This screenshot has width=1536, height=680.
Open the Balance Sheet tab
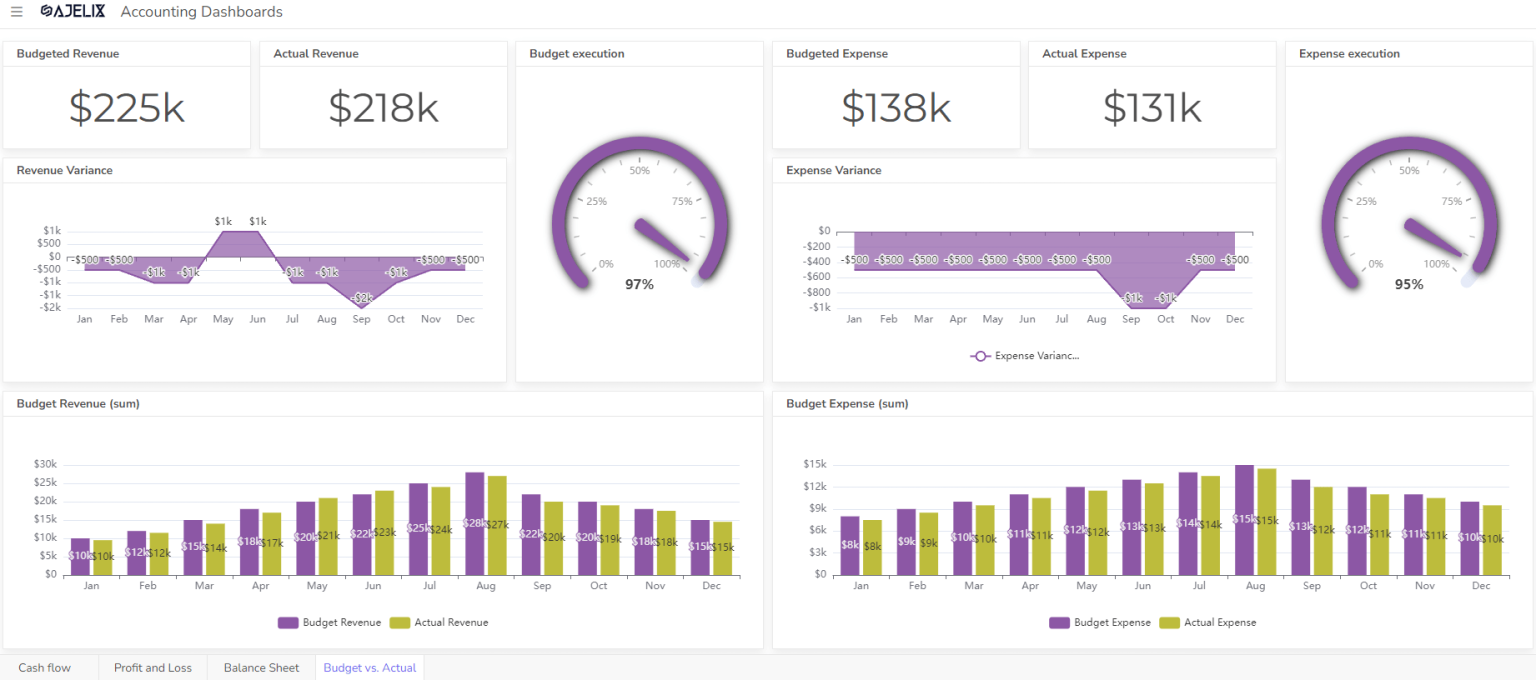point(261,667)
